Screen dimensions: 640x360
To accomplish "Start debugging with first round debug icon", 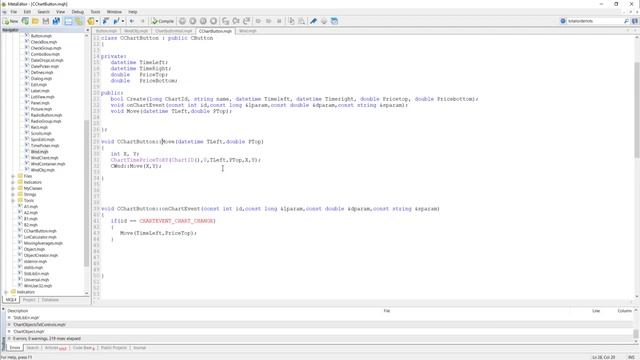I will 182,21.
